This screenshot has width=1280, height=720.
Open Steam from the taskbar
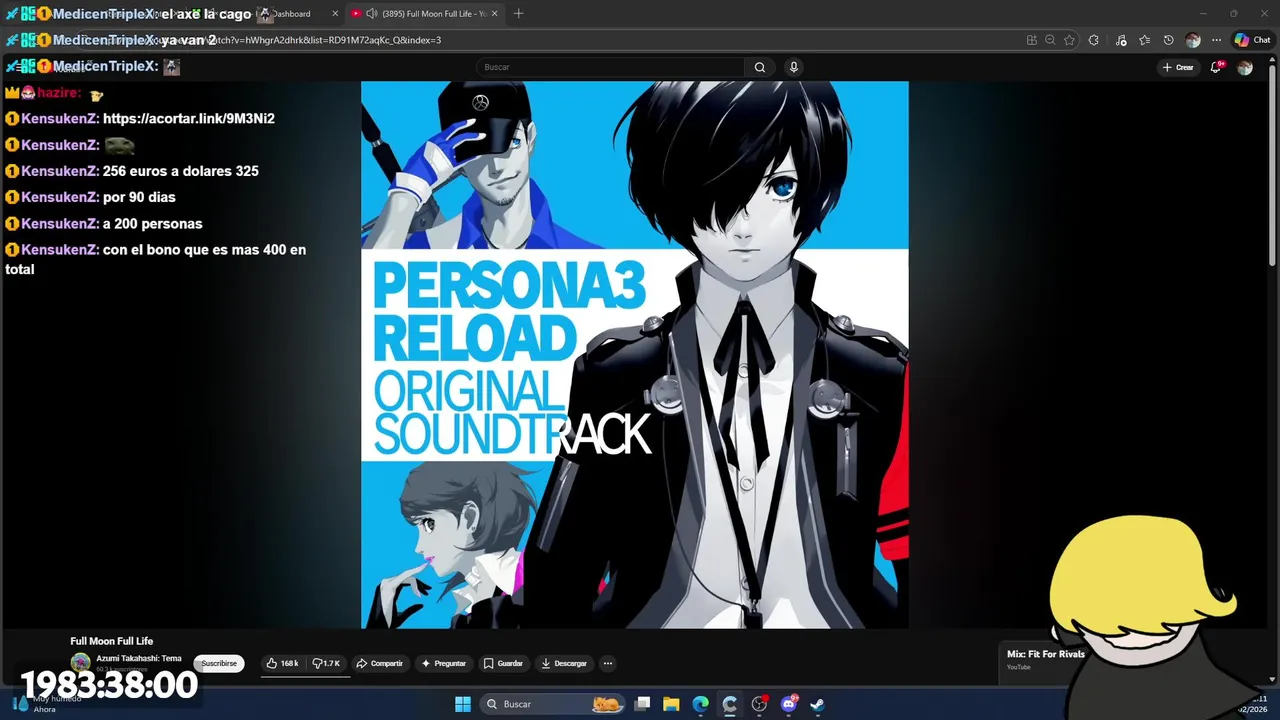coord(817,704)
